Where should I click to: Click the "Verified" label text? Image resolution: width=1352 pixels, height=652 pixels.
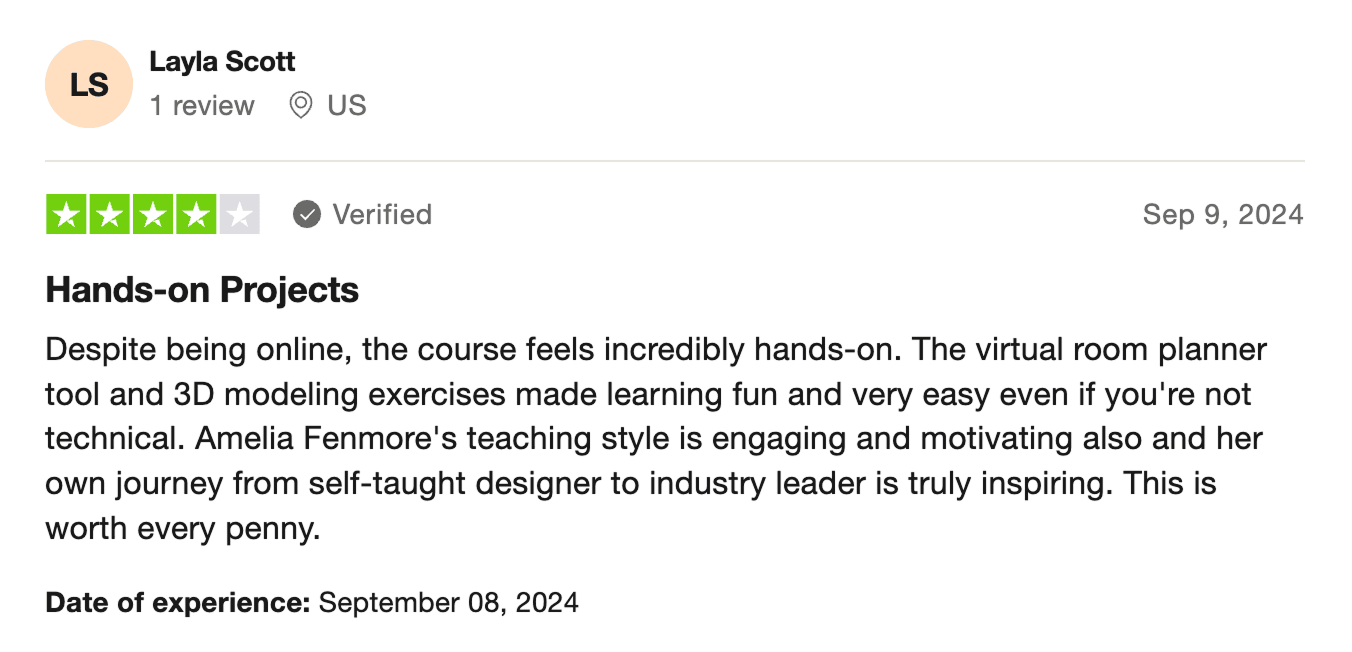click(382, 214)
